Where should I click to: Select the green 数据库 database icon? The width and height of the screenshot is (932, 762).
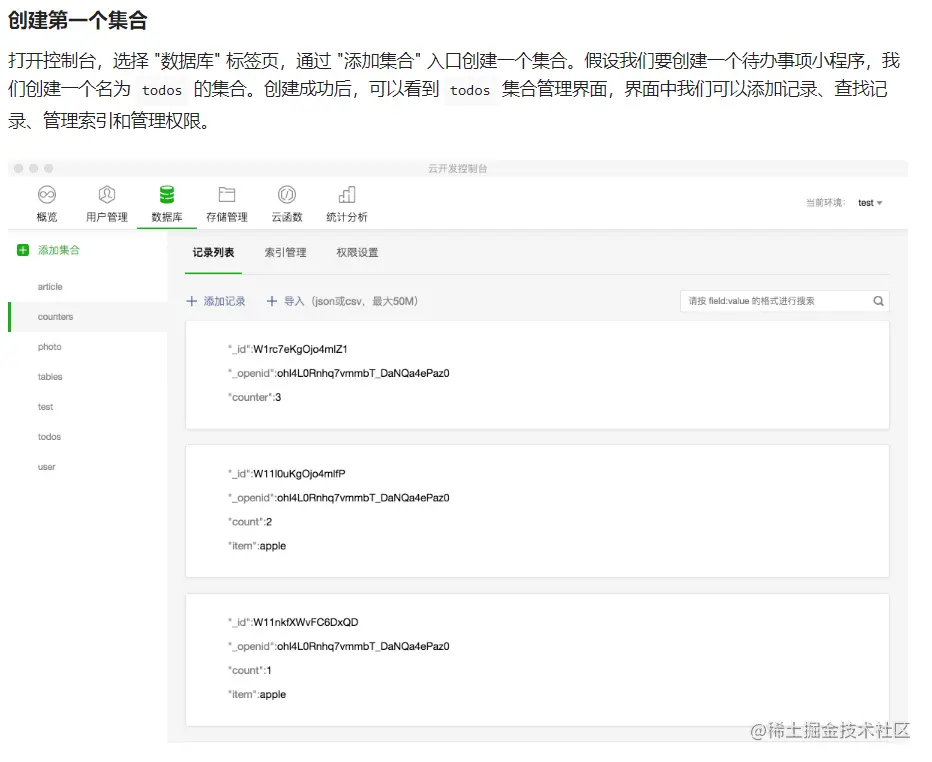[x=167, y=194]
